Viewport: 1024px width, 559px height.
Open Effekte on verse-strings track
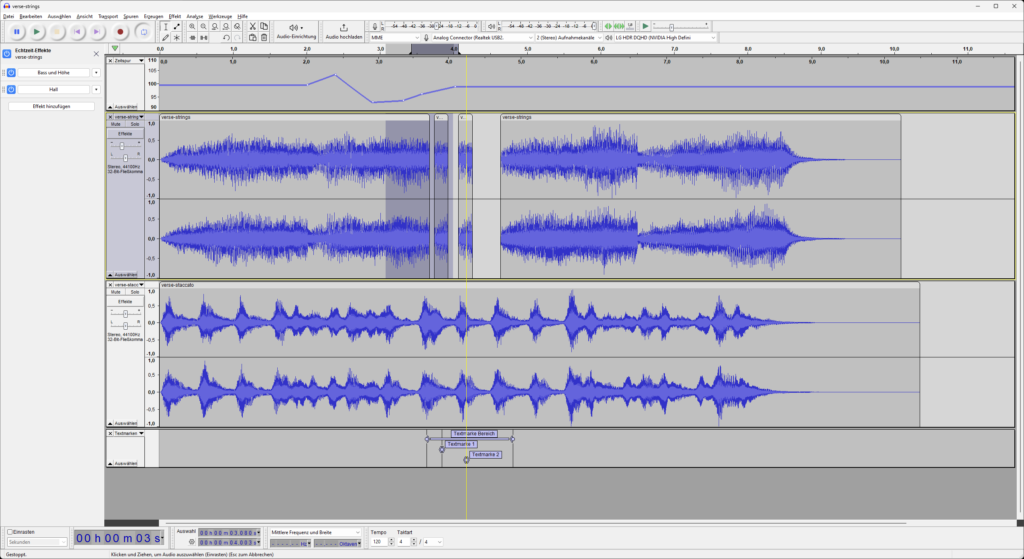125,134
